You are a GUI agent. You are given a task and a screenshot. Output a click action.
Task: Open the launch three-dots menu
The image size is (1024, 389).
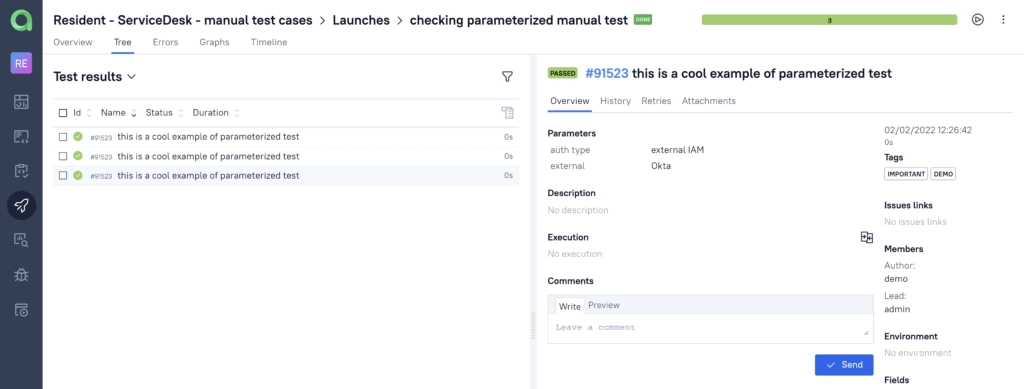(1004, 20)
